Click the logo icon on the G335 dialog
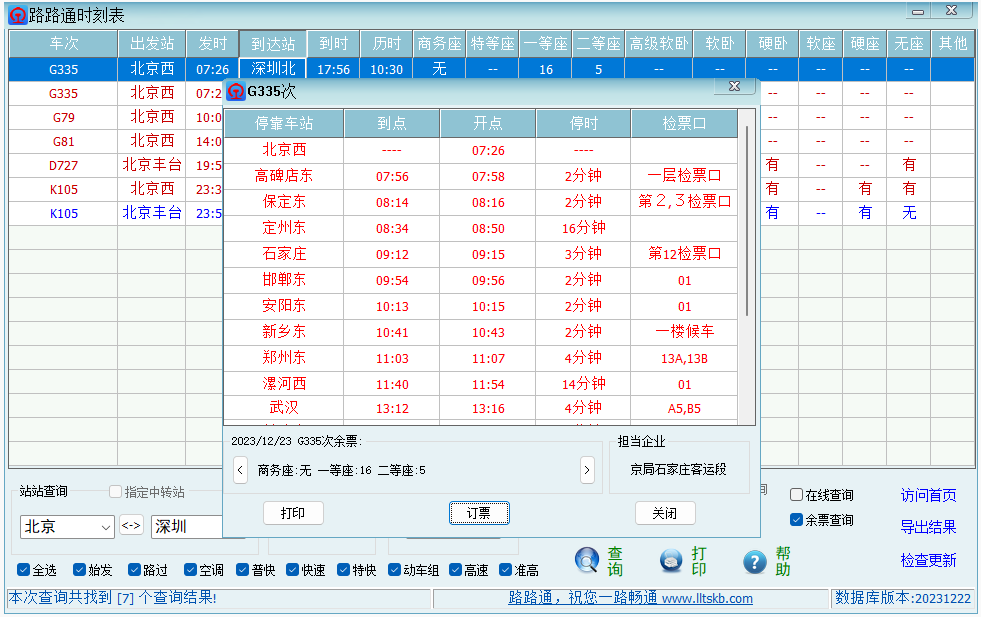This screenshot has width=981, height=617. [x=236, y=91]
